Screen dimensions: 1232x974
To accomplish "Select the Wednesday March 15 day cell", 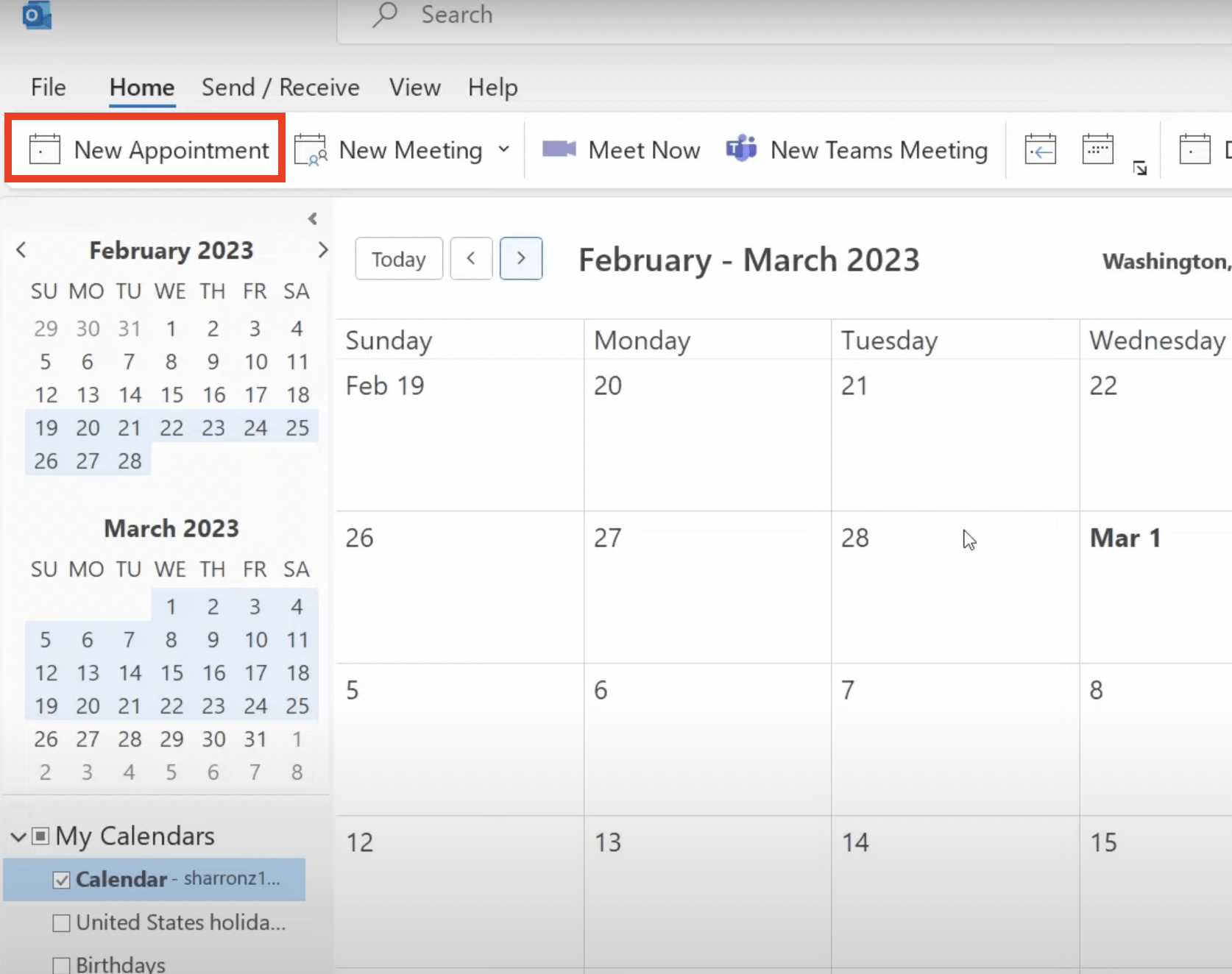I will pyautogui.click(x=1156, y=892).
